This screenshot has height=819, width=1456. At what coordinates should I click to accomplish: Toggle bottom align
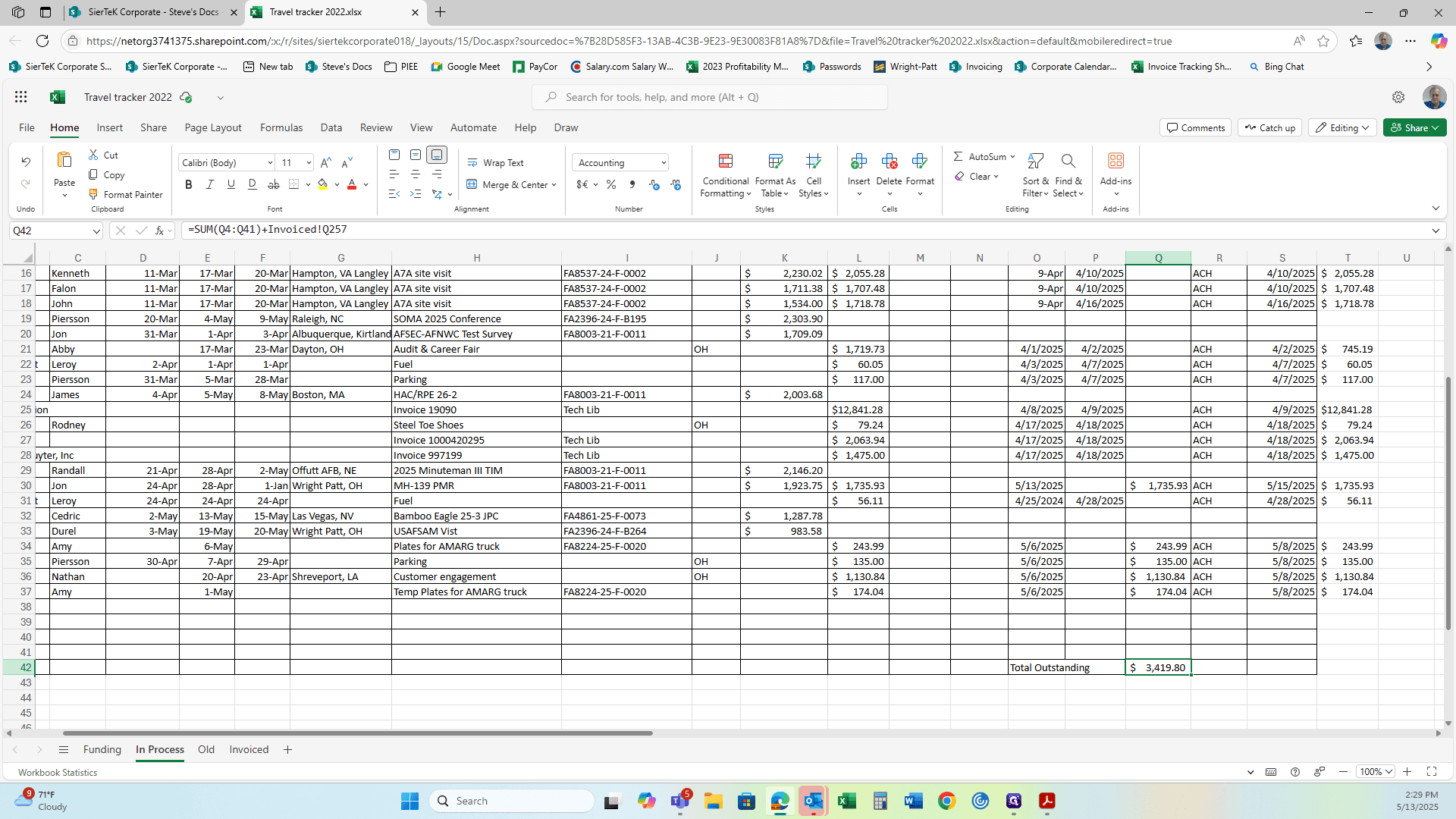(437, 155)
